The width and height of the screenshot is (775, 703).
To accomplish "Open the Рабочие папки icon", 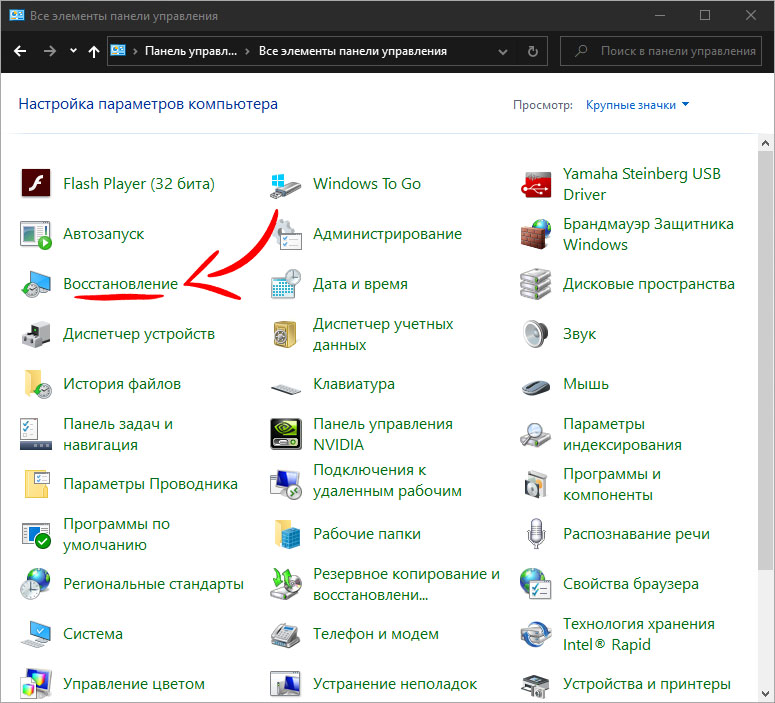I will (x=287, y=534).
